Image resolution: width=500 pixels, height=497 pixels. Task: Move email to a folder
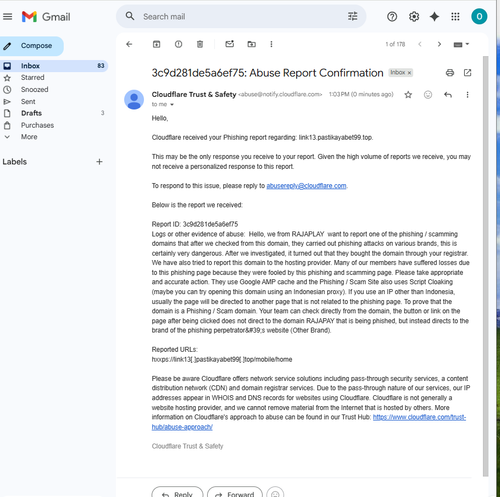click(x=252, y=44)
